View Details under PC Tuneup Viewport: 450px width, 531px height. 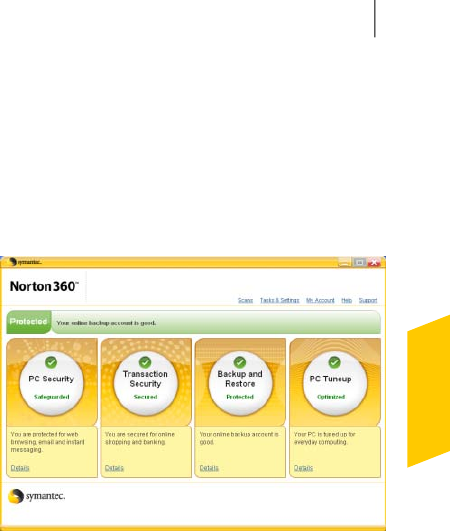click(303, 468)
